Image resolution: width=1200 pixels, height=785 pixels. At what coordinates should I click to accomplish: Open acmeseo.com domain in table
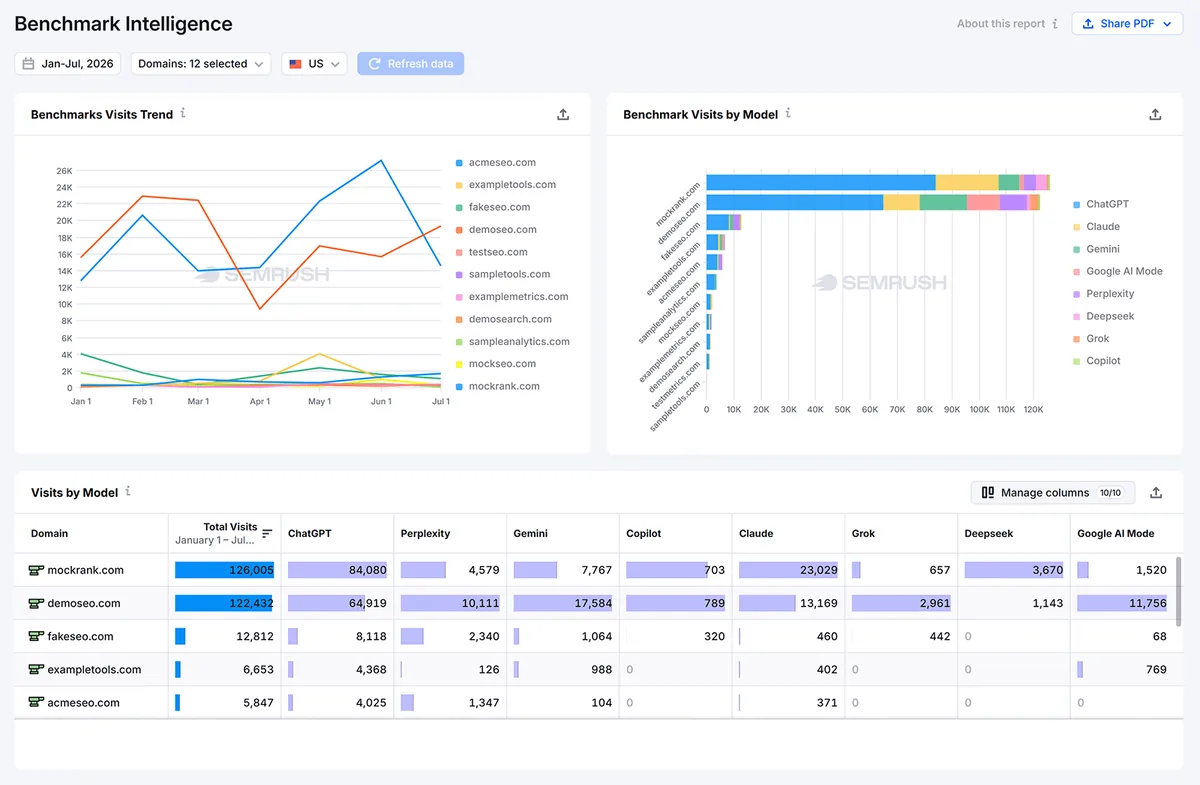(x=84, y=702)
